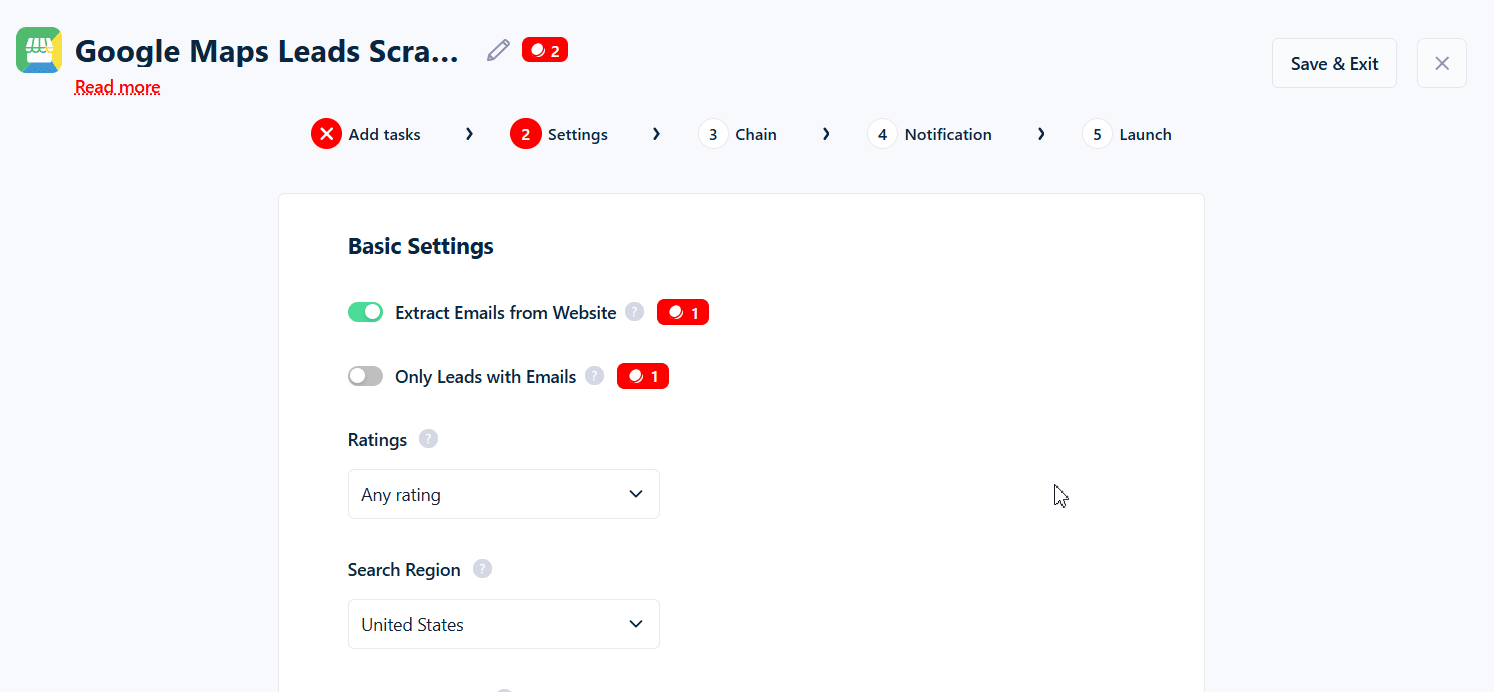Enable Only Leads with Emails toggle
This screenshot has width=1494, height=692.
tap(365, 376)
